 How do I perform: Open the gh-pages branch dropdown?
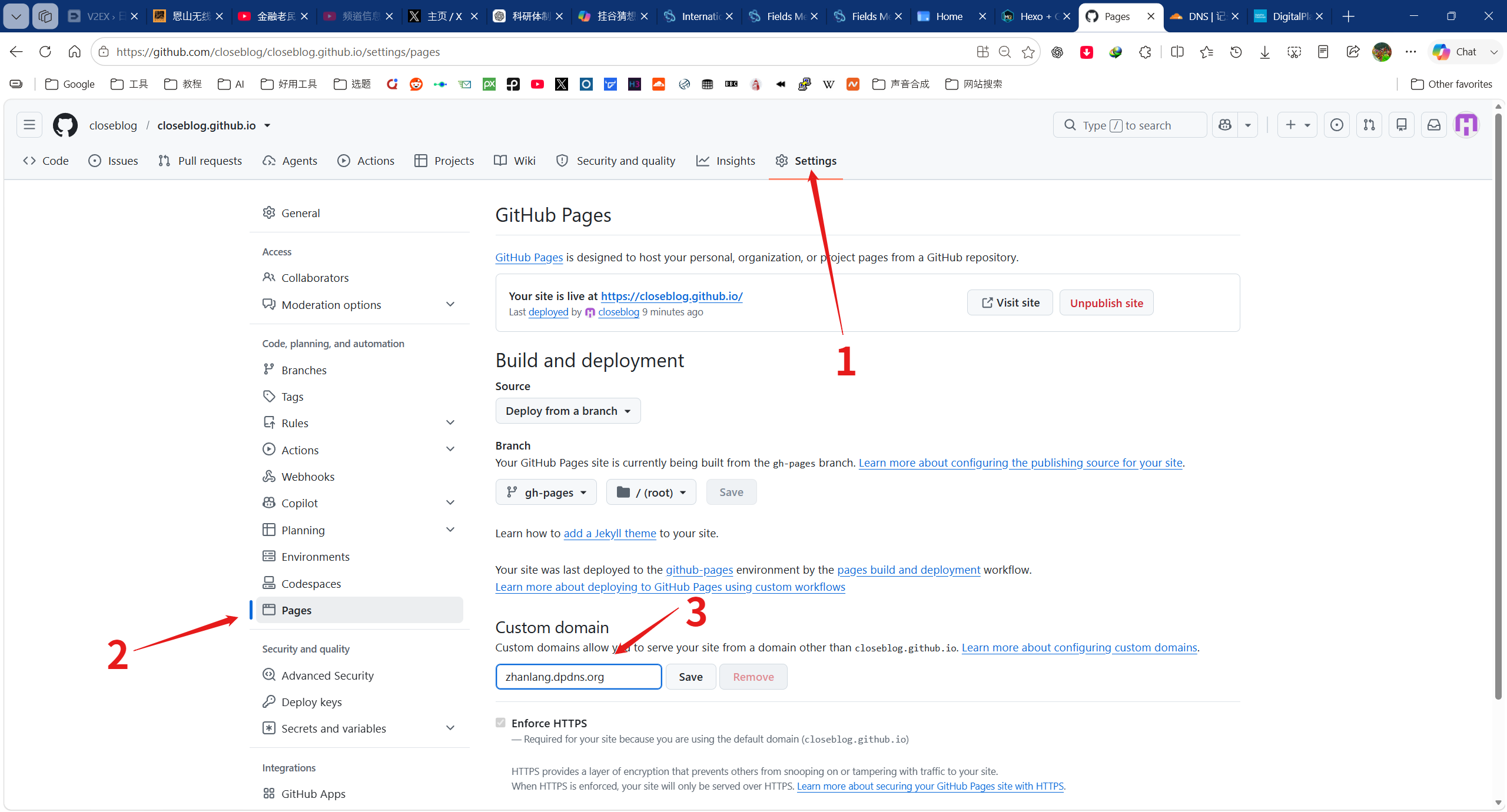coord(546,492)
